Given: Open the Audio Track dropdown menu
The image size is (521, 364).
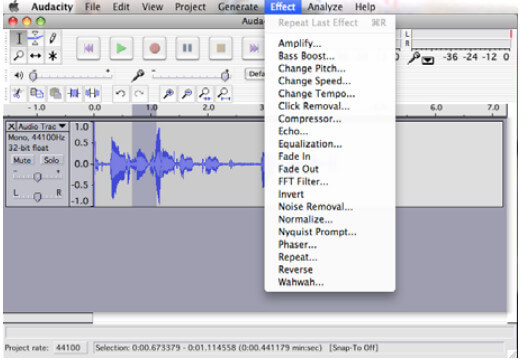Looking at the screenshot, I should click(62, 126).
